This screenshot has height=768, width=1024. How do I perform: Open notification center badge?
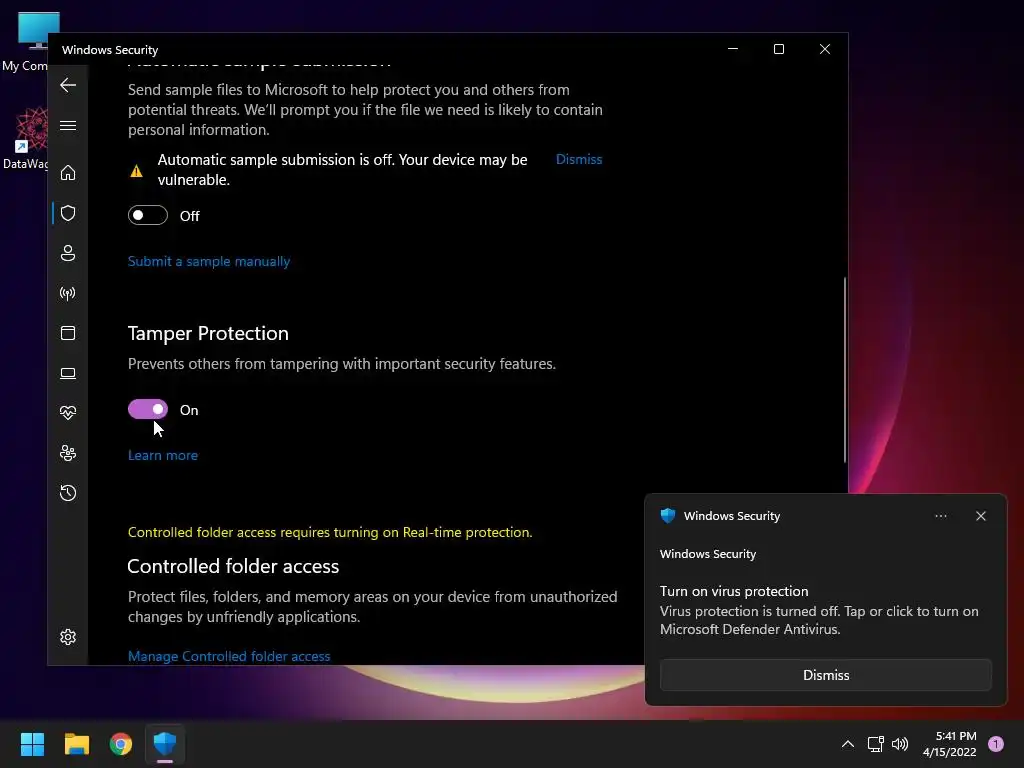click(x=995, y=744)
